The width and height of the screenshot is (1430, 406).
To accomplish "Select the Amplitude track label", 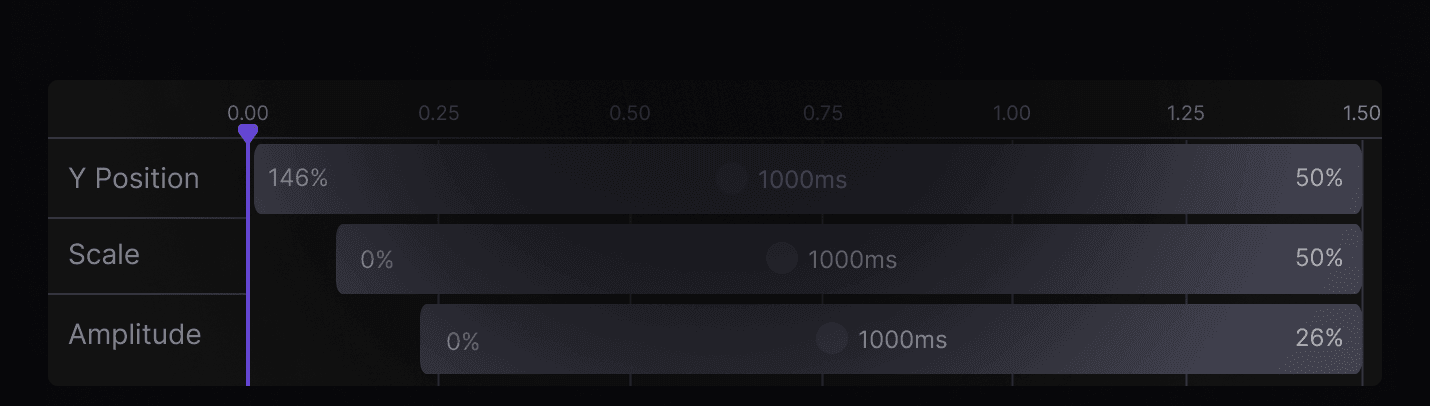I will click(x=135, y=334).
